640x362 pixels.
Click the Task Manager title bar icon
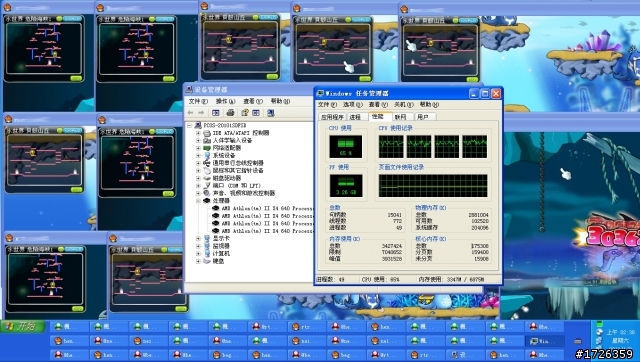click(x=321, y=93)
